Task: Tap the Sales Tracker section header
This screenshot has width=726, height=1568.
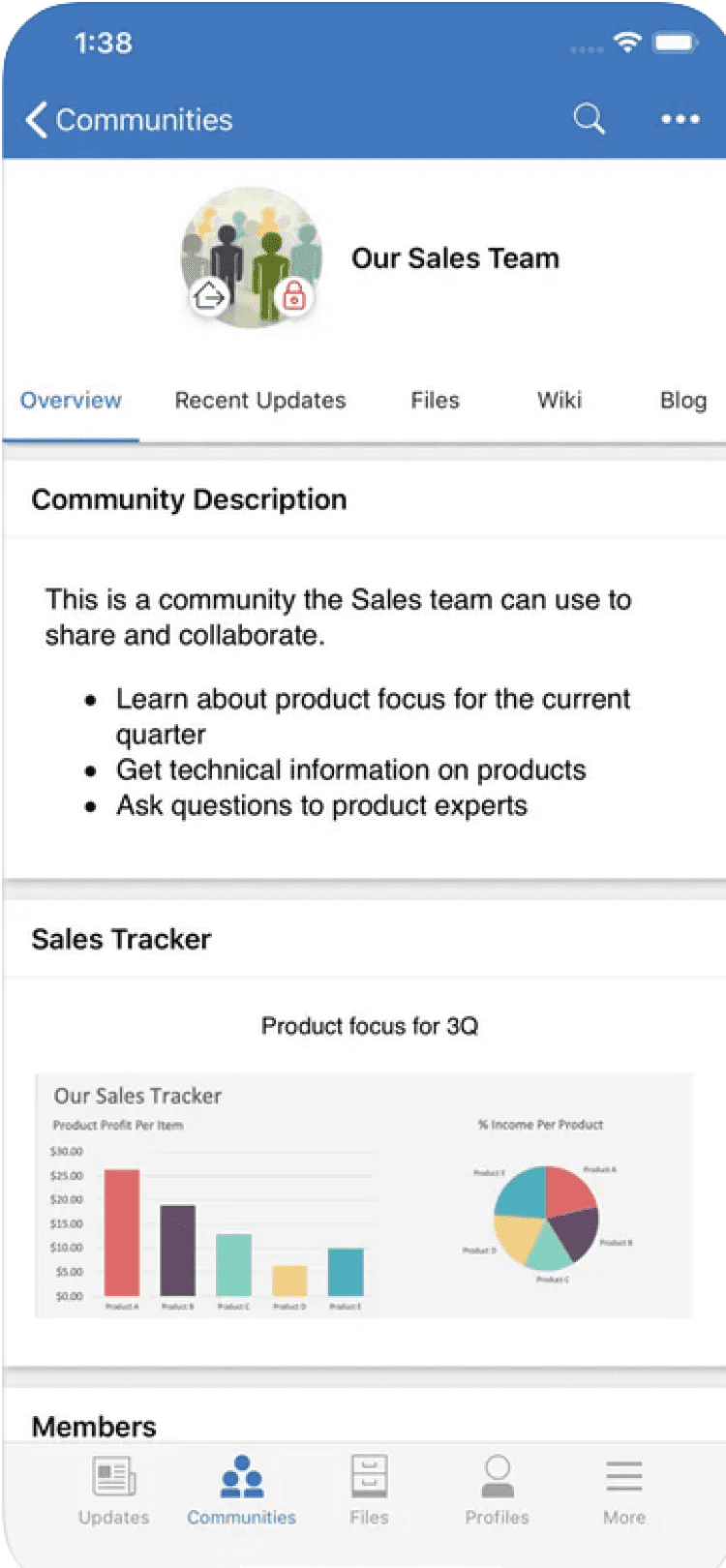Action: pyautogui.click(x=121, y=939)
